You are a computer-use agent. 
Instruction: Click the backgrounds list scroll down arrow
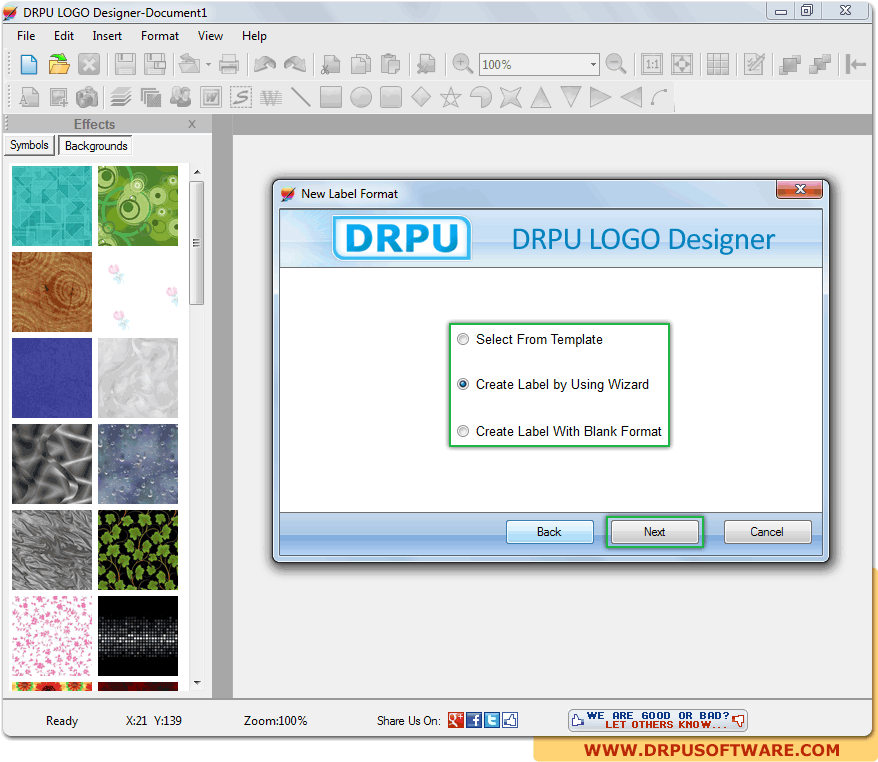(x=197, y=682)
